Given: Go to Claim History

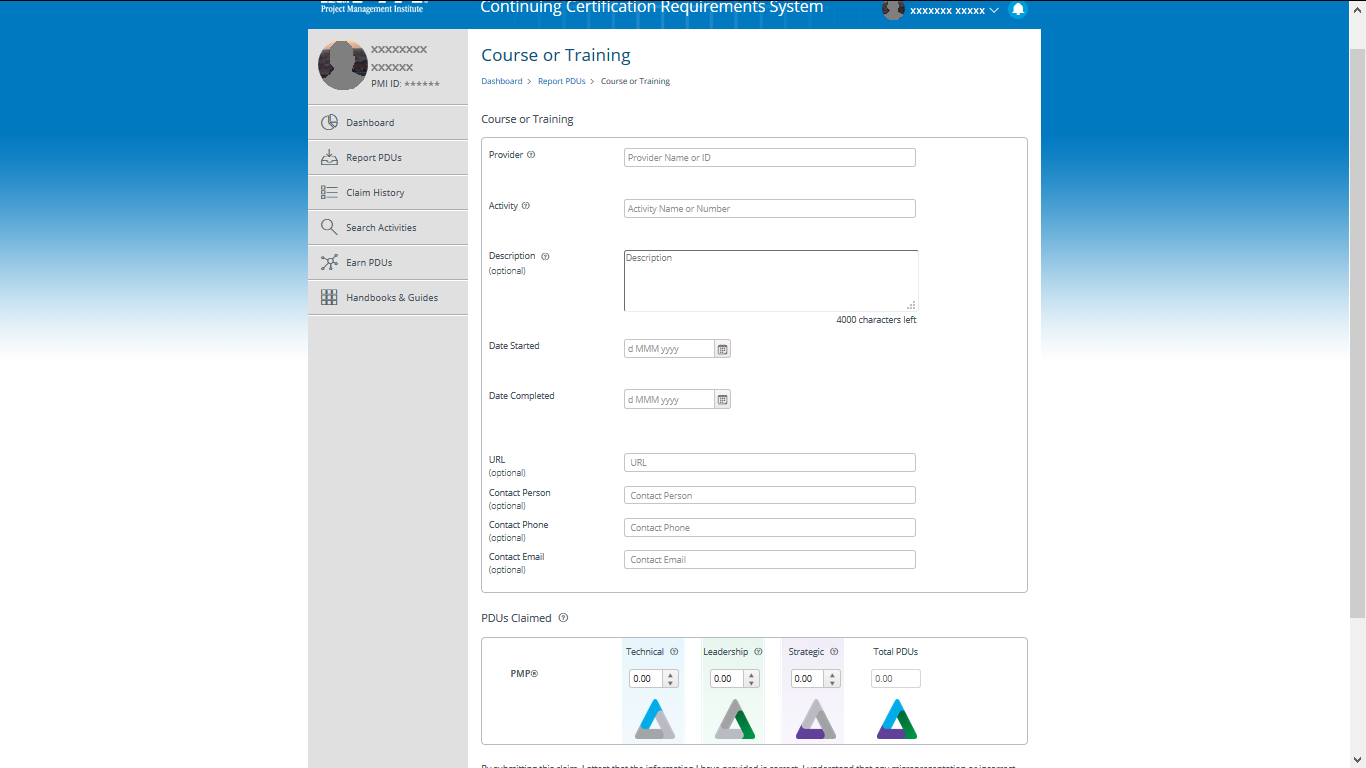Looking at the screenshot, I should pos(387,192).
